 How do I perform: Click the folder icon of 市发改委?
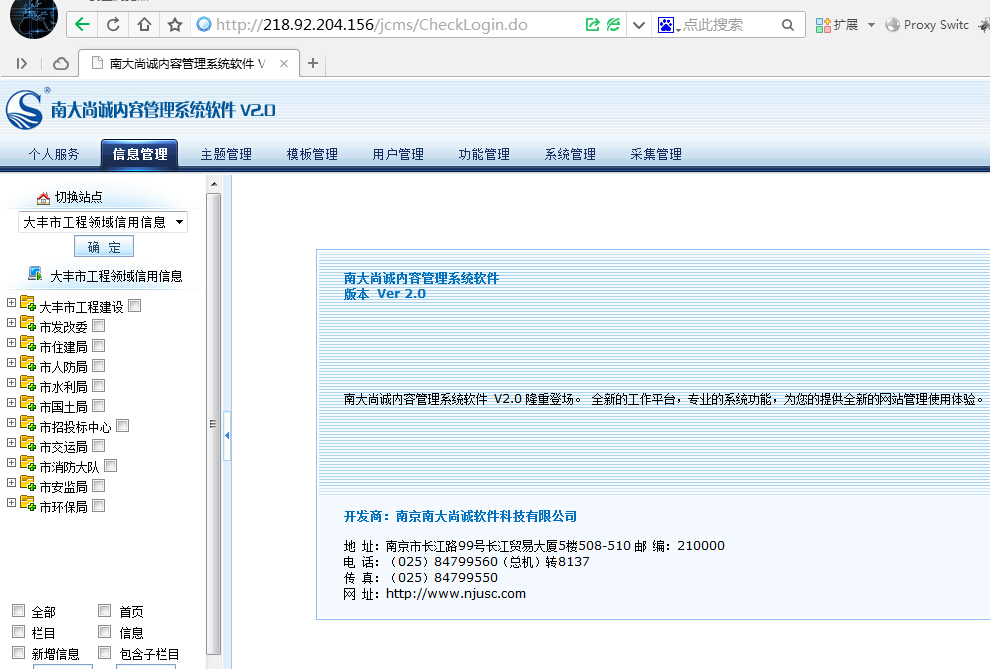pyautogui.click(x=28, y=324)
